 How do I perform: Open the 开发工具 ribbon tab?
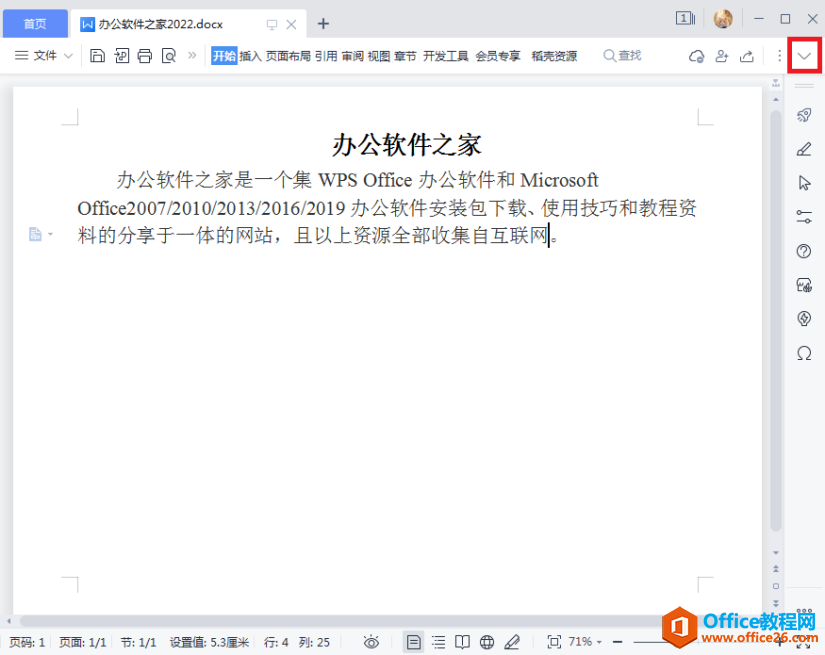click(446, 56)
